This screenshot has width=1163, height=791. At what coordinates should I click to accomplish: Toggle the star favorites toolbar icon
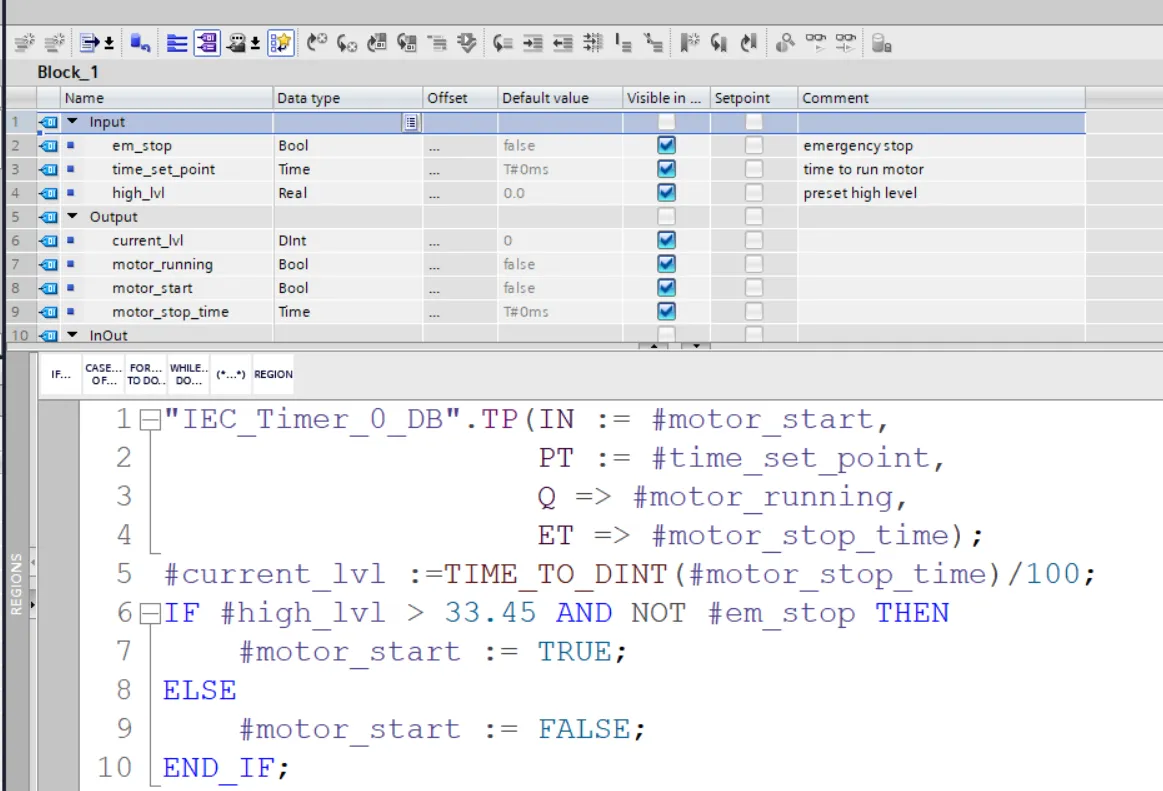281,43
